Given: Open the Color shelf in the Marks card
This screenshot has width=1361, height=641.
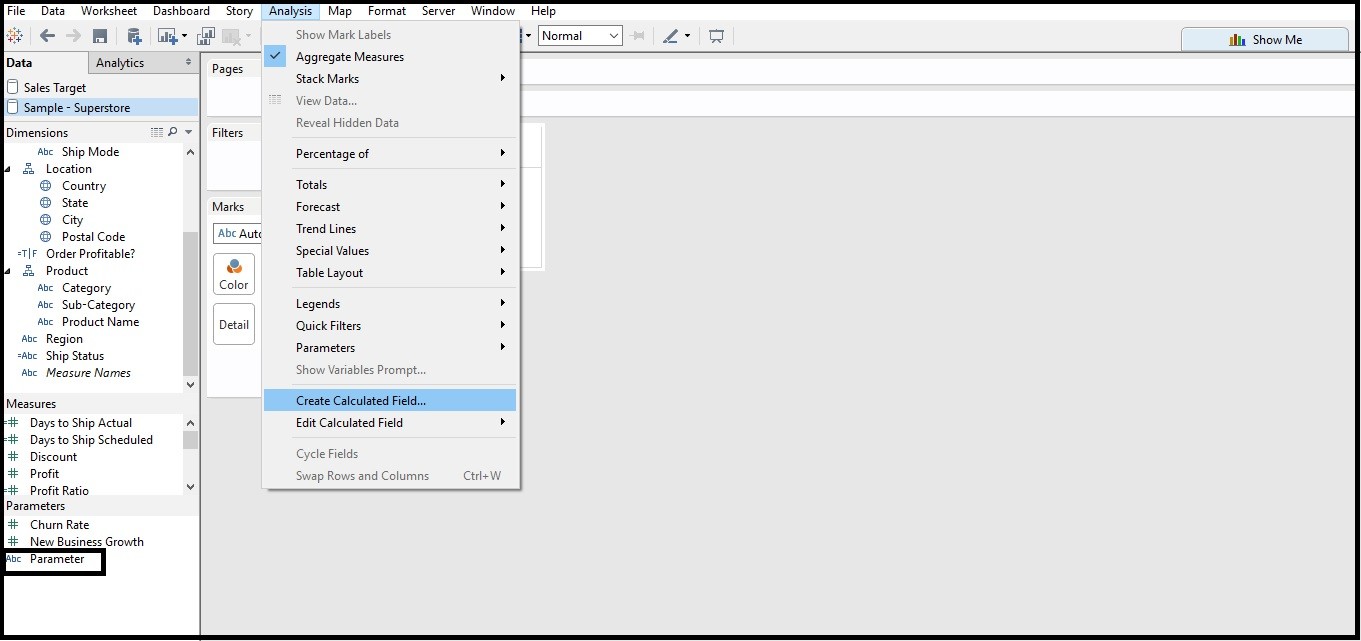Looking at the screenshot, I should [233, 273].
